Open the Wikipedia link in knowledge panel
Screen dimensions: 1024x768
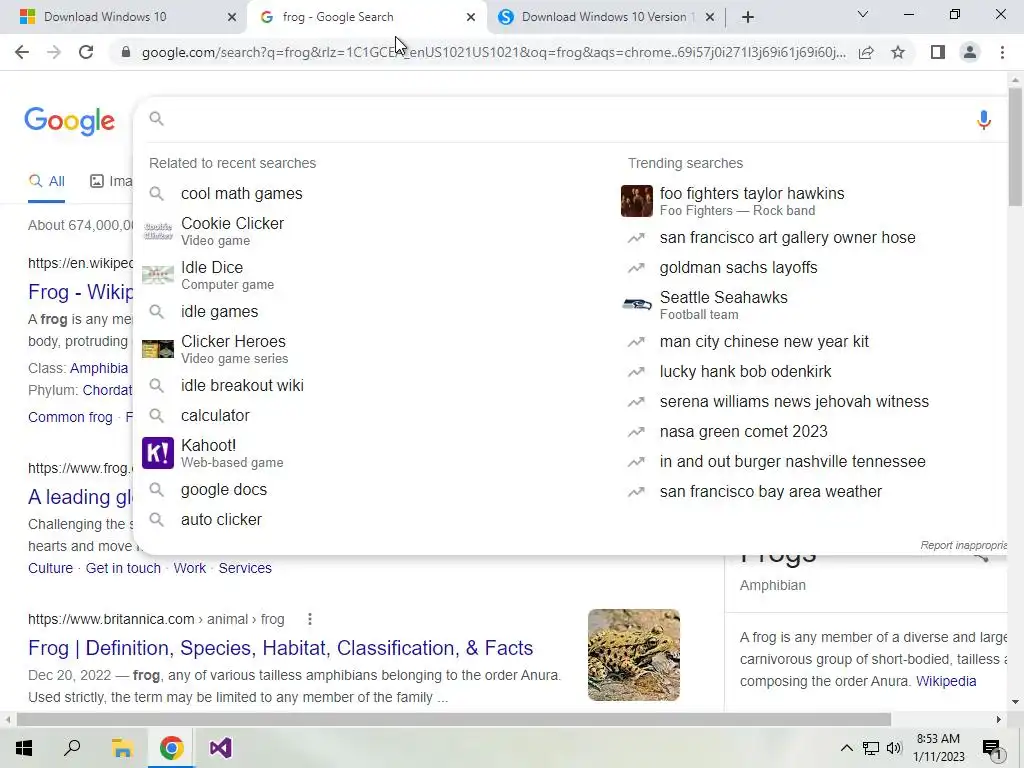(946, 681)
